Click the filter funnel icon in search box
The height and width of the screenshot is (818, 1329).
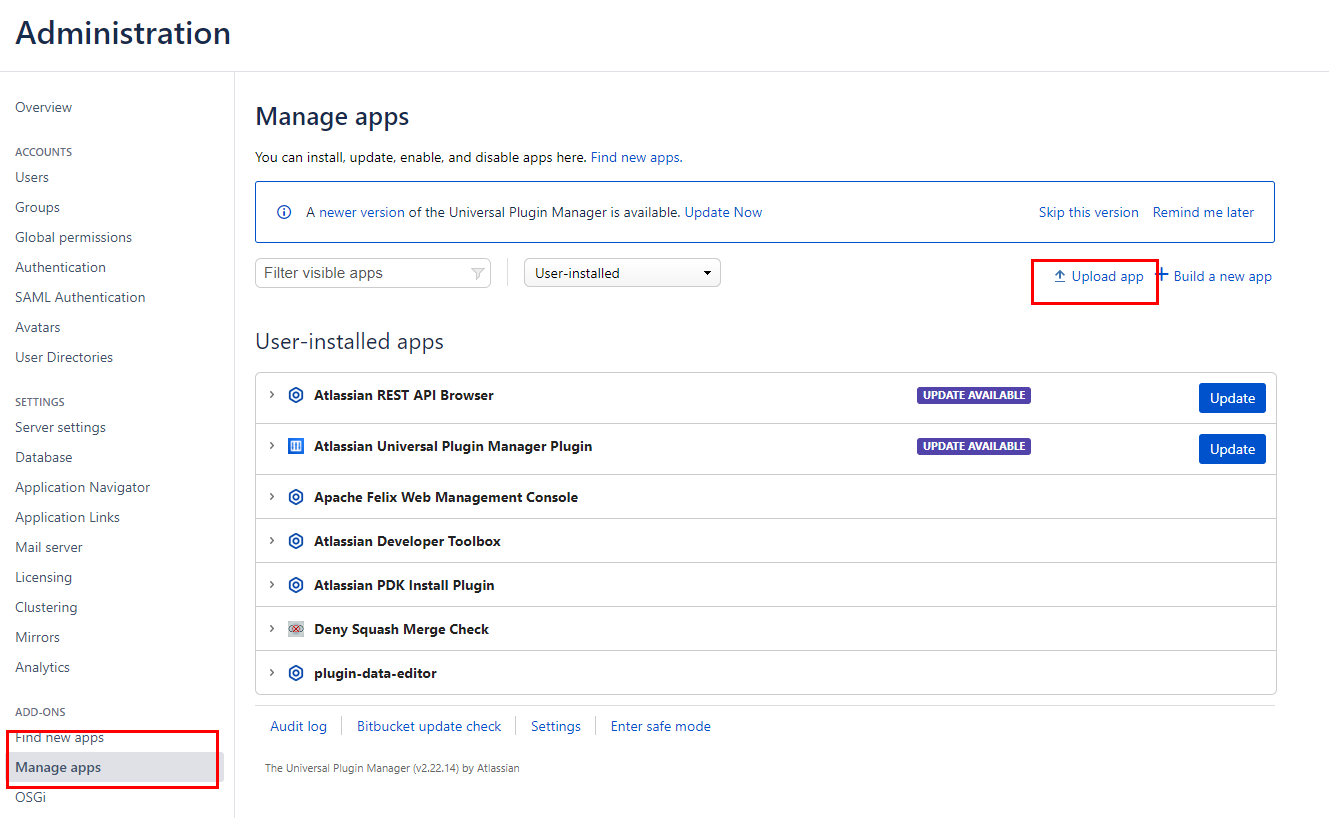477,273
